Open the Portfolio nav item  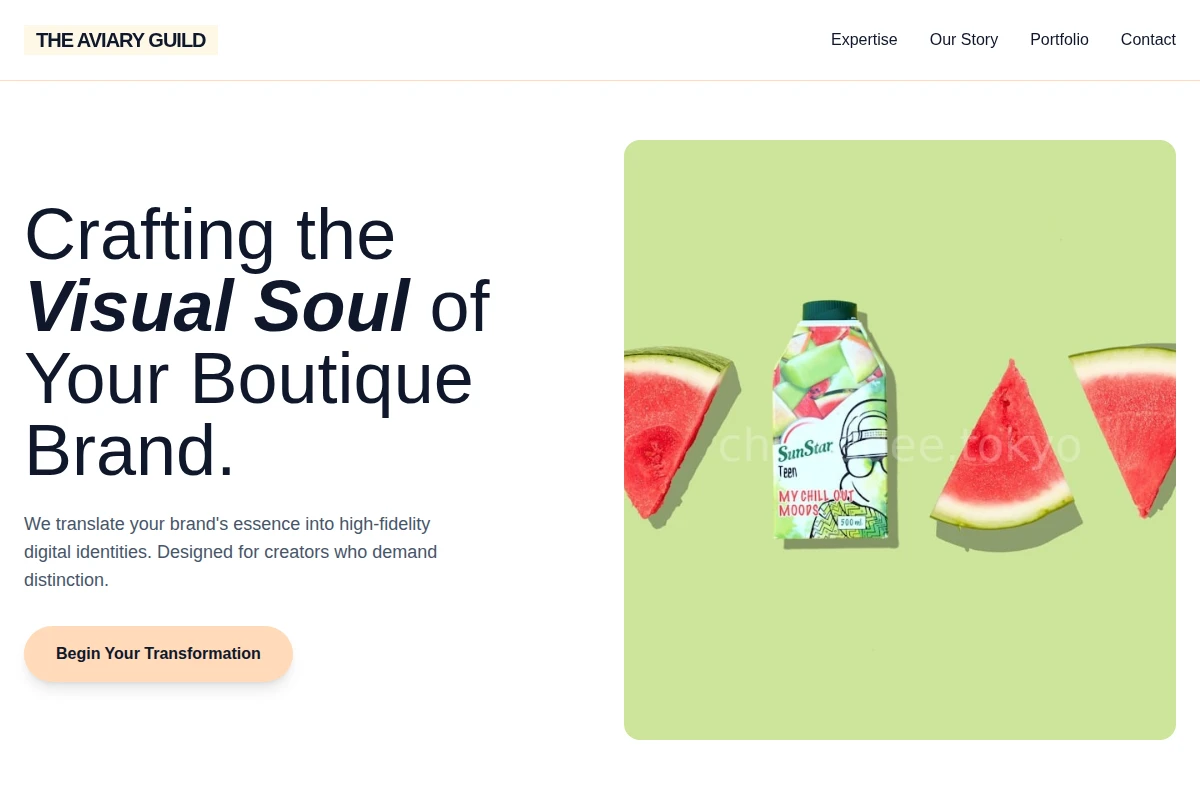click(1059, 40)
